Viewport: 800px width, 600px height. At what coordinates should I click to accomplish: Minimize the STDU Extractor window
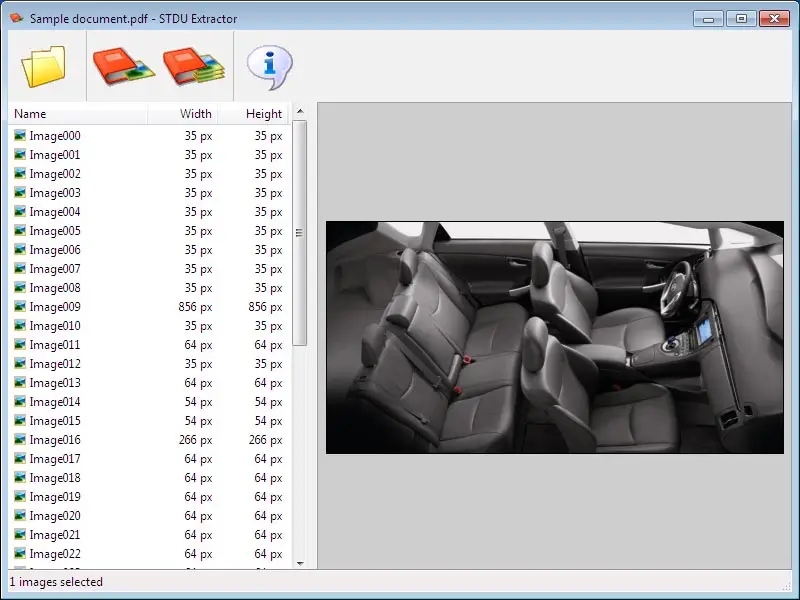point(708,19)
